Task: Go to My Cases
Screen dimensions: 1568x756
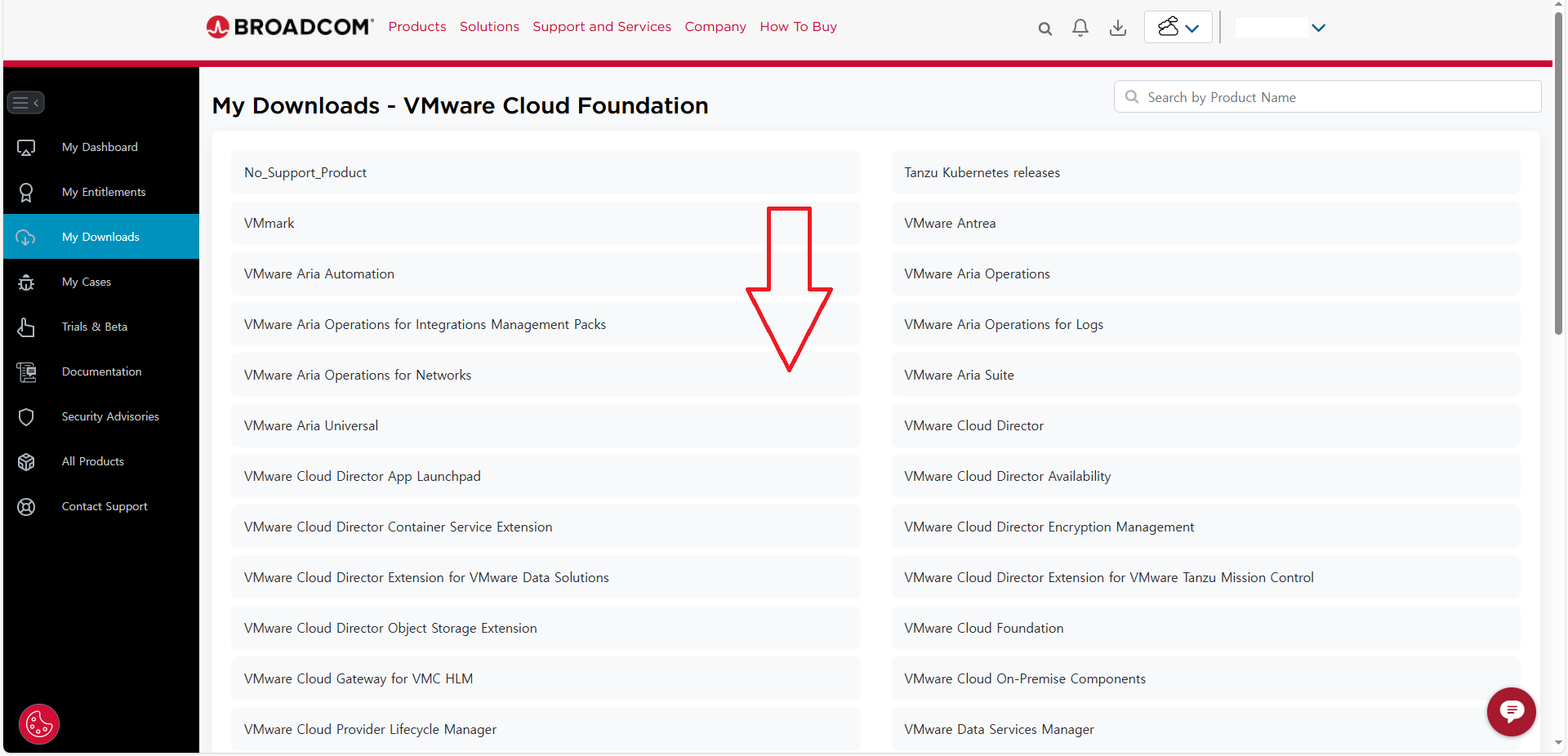Action: pyautogui.click(x=87, y=282)
